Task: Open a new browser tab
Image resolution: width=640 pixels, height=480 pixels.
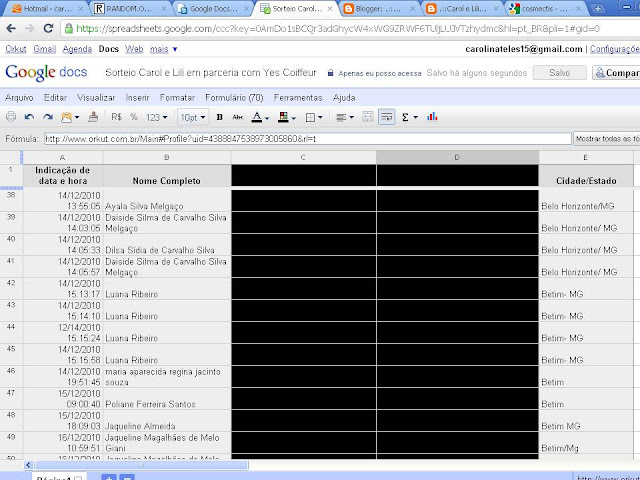Action: coord(598,8)
